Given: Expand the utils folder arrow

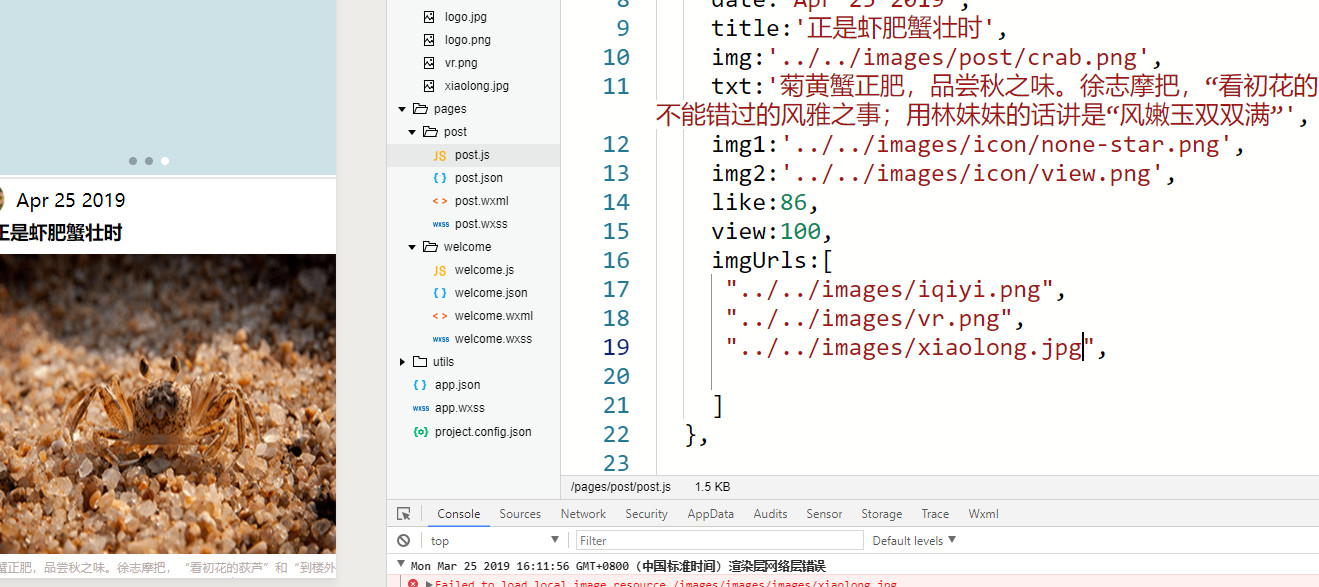Looking at the screenshot, I should (402, 362).
